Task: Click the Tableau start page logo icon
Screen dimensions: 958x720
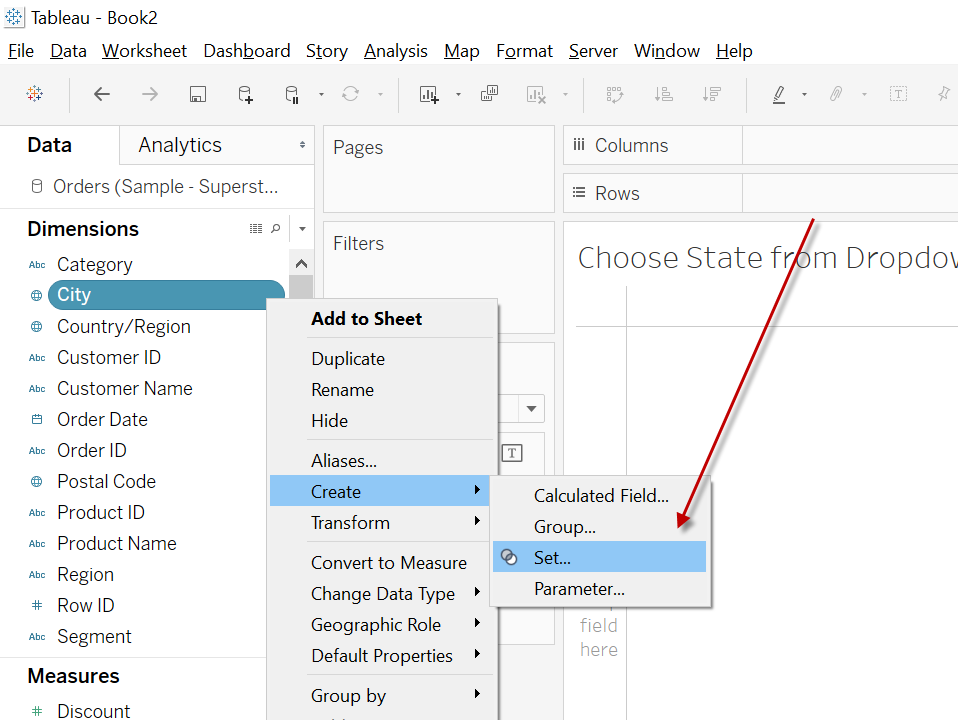Action: [x=35, y=94]
